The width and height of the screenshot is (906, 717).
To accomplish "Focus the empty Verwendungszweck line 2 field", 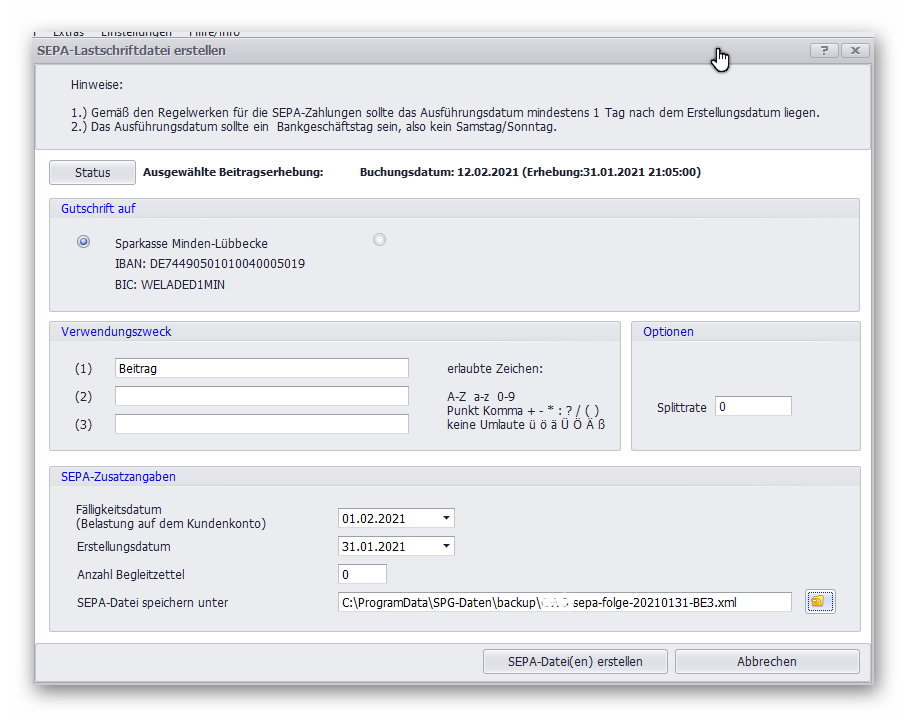I will tap(262, 396).
